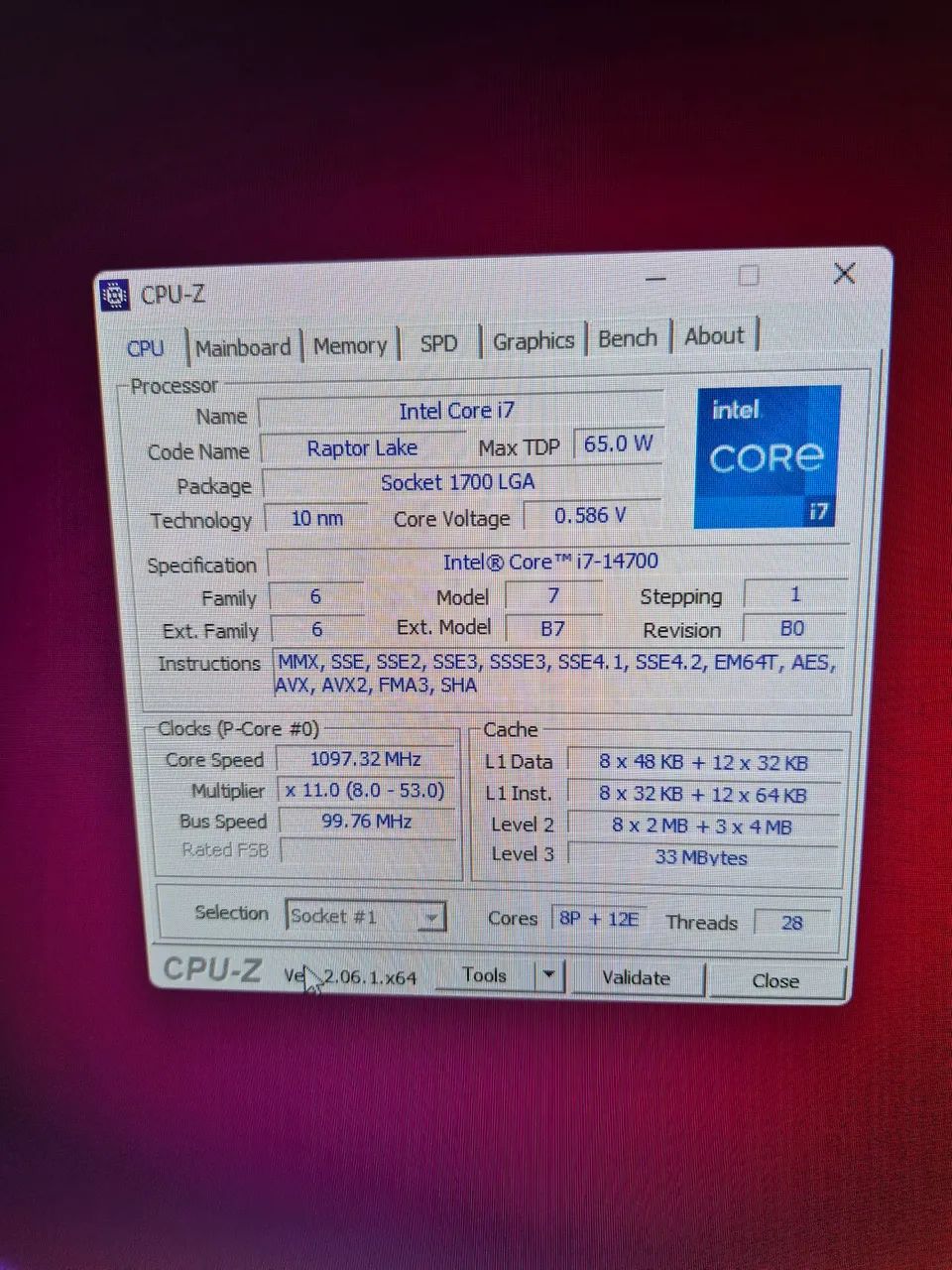Viewport: 952px width, 1270px height.
Task: Open the About tab
Action: [x=714, y=335]
